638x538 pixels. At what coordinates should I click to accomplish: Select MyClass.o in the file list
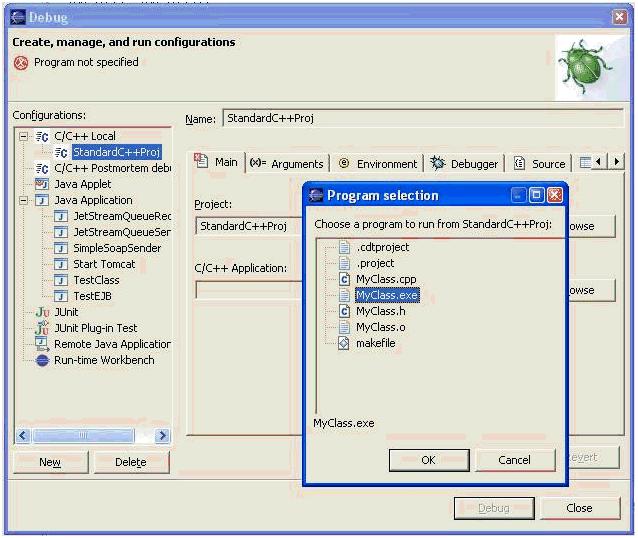pyautogui.click(x=380, y=327)
